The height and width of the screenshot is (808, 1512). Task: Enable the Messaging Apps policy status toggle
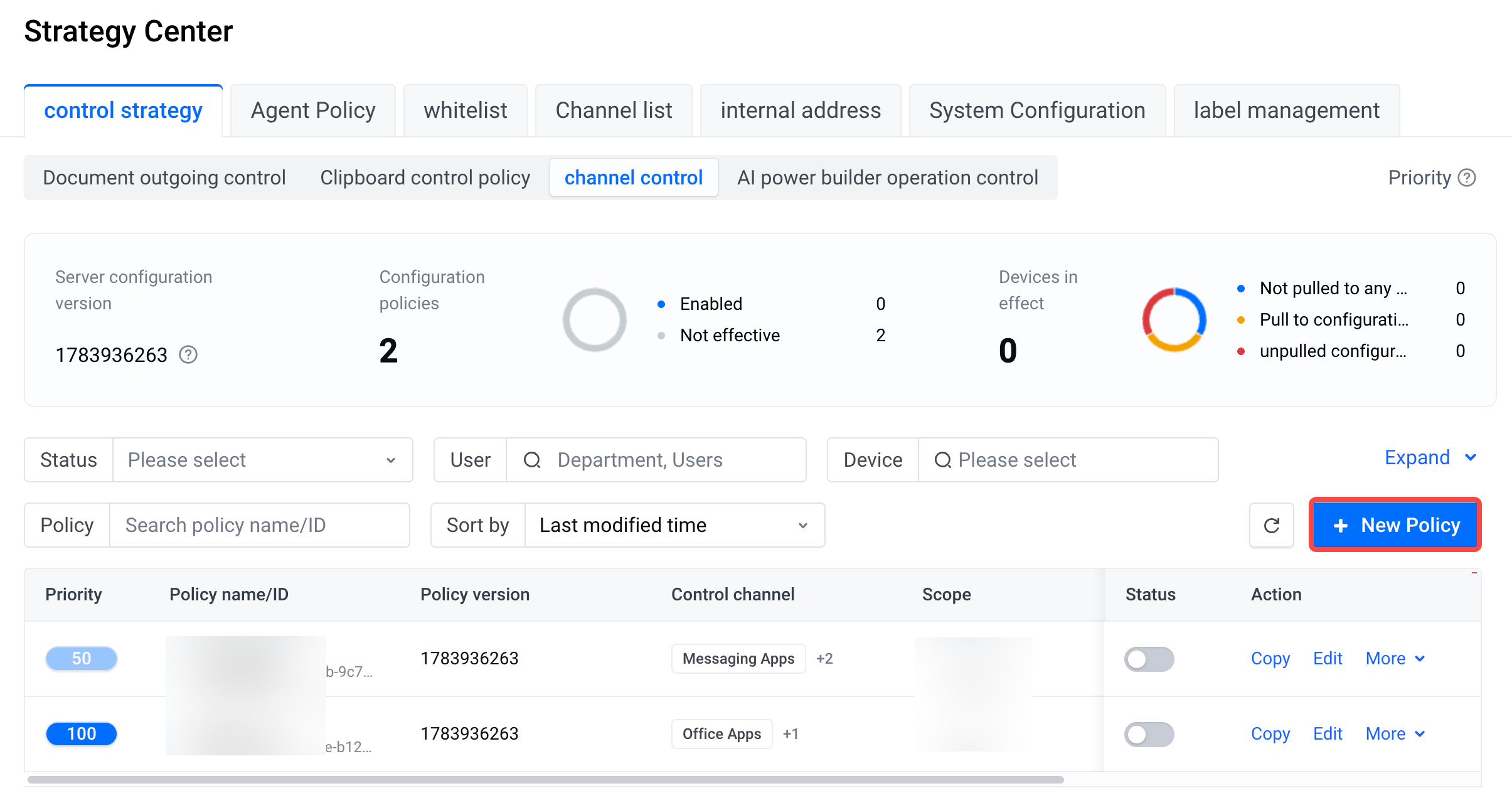click(1149, 659)
